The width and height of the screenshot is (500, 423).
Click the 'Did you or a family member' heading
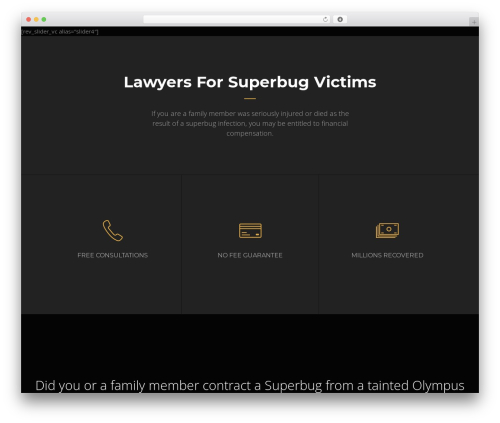[x=250, y=385]
